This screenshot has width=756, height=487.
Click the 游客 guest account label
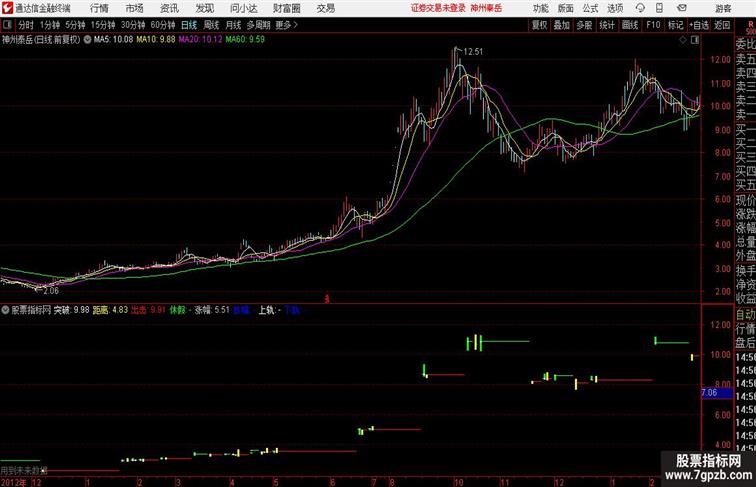pos(723,8)
